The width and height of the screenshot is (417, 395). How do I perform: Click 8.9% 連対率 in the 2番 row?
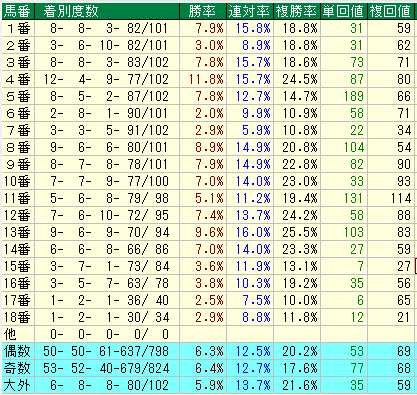pos(256,45)
